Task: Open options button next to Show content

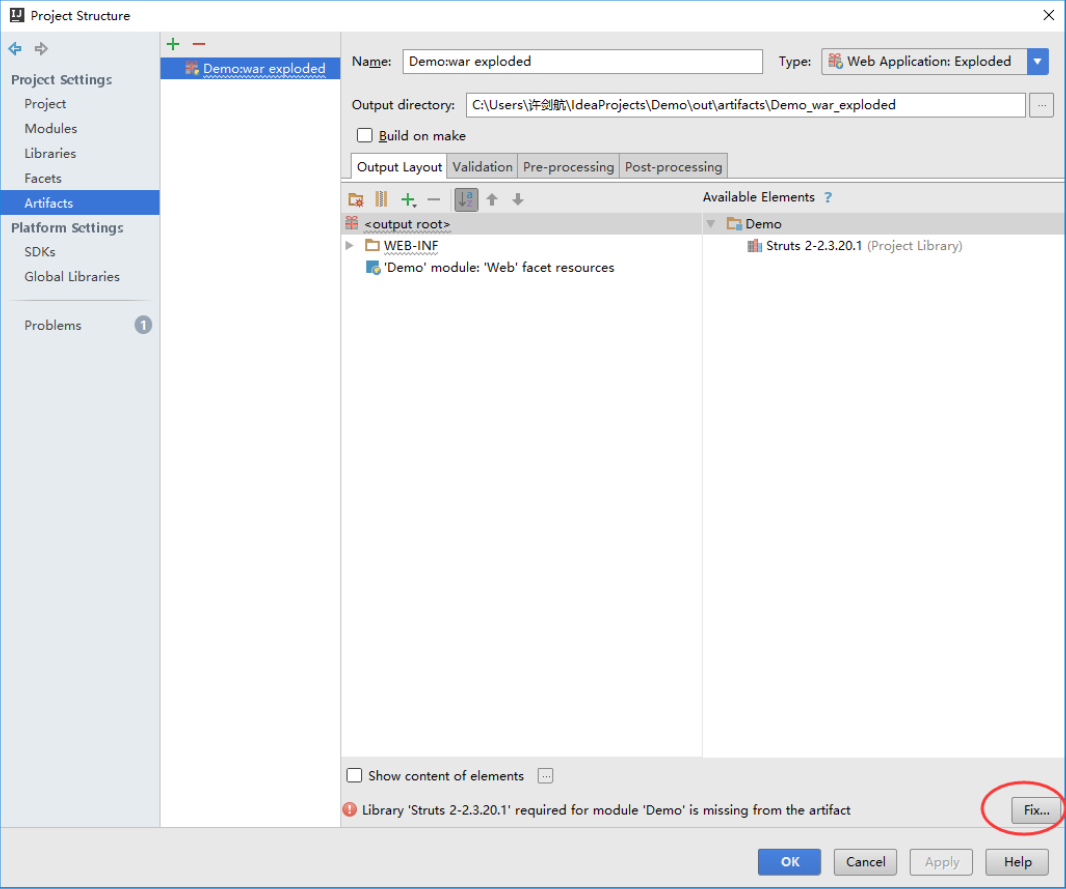Action: coord(545,775)
